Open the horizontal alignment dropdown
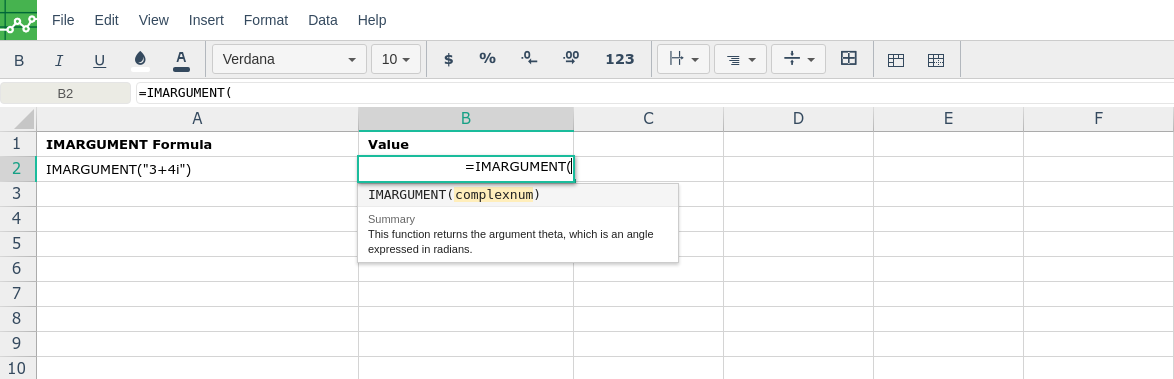The width and height of the screenshot is (1174, 379). (x=740, y=59)
